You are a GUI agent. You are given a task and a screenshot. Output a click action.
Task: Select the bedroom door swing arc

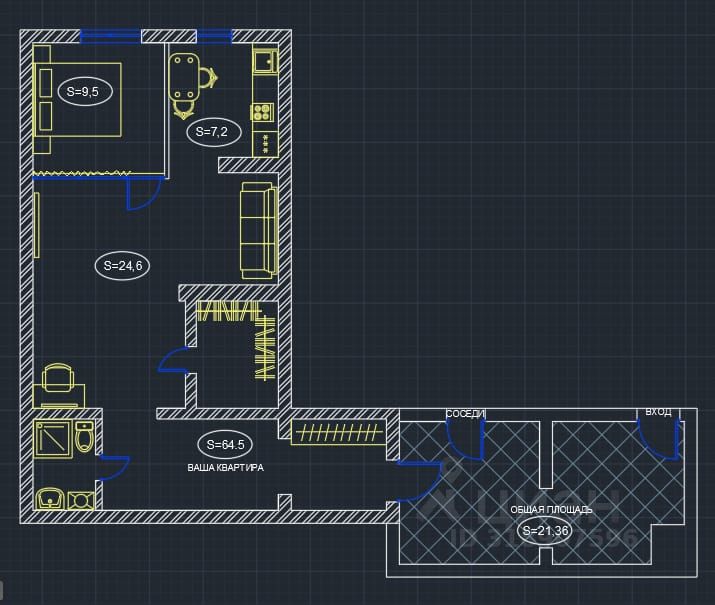144,194
